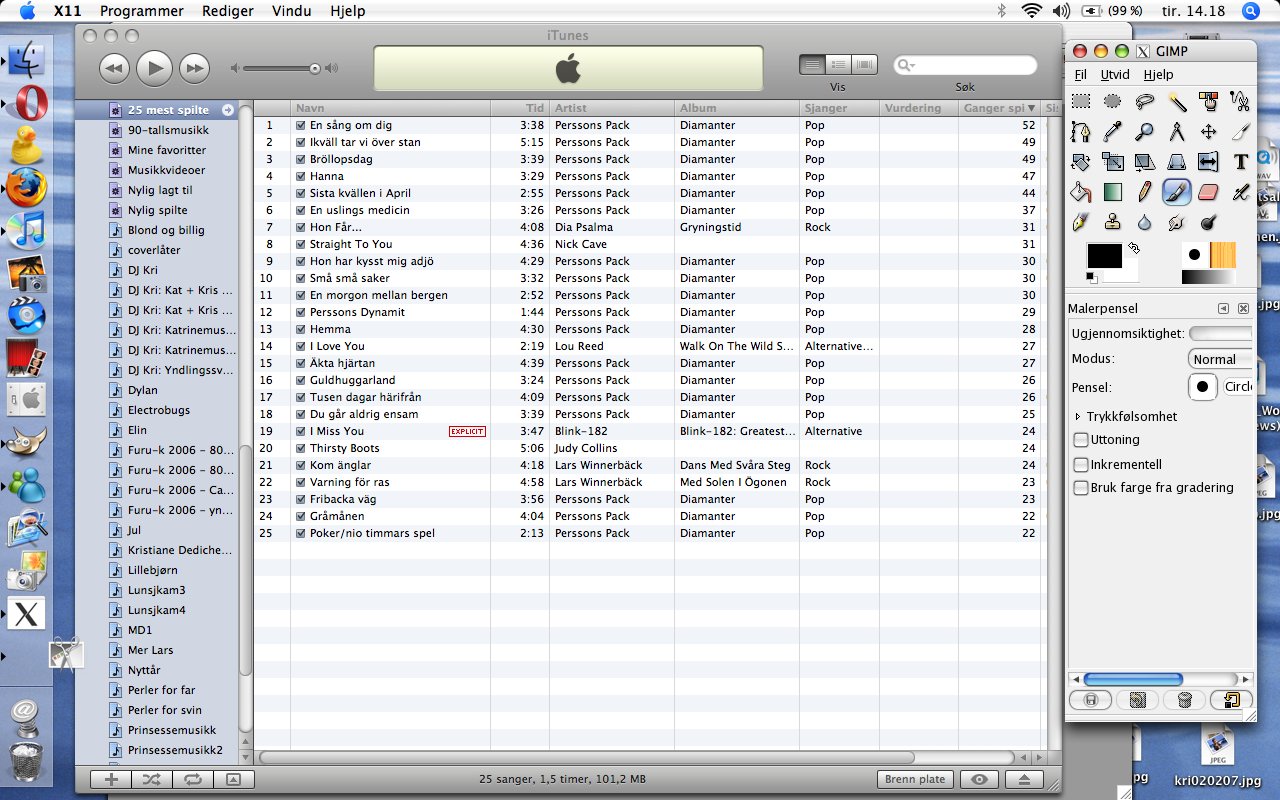Uncheck the song 'En sång om dig'
Screen dimensions: 1280x800
click(x=300, y=126)
